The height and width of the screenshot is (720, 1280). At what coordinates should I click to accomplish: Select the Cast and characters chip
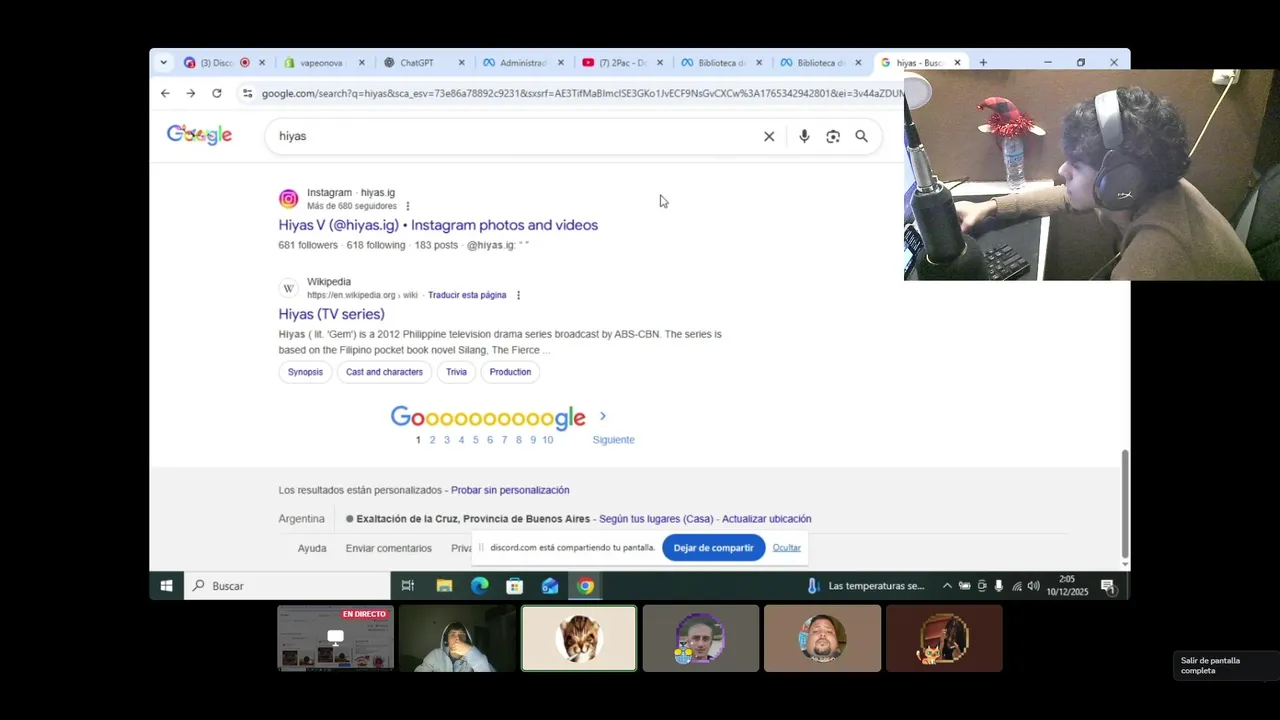point(384,372)
